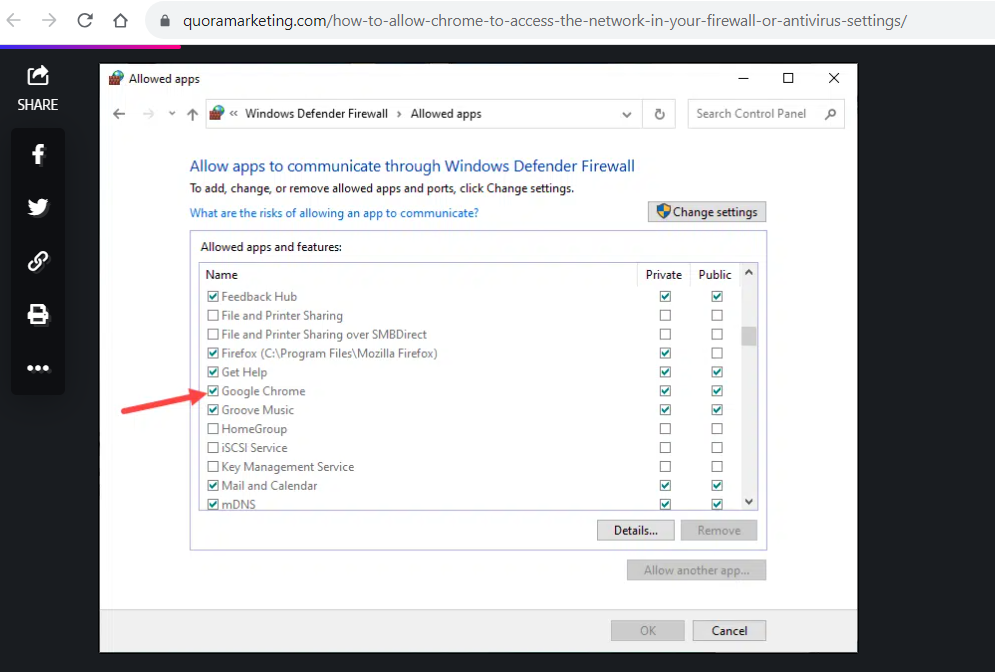995x672 pixels.
Task: Toggle Groove Music Private checkbox
Action: tap(665, 410)
